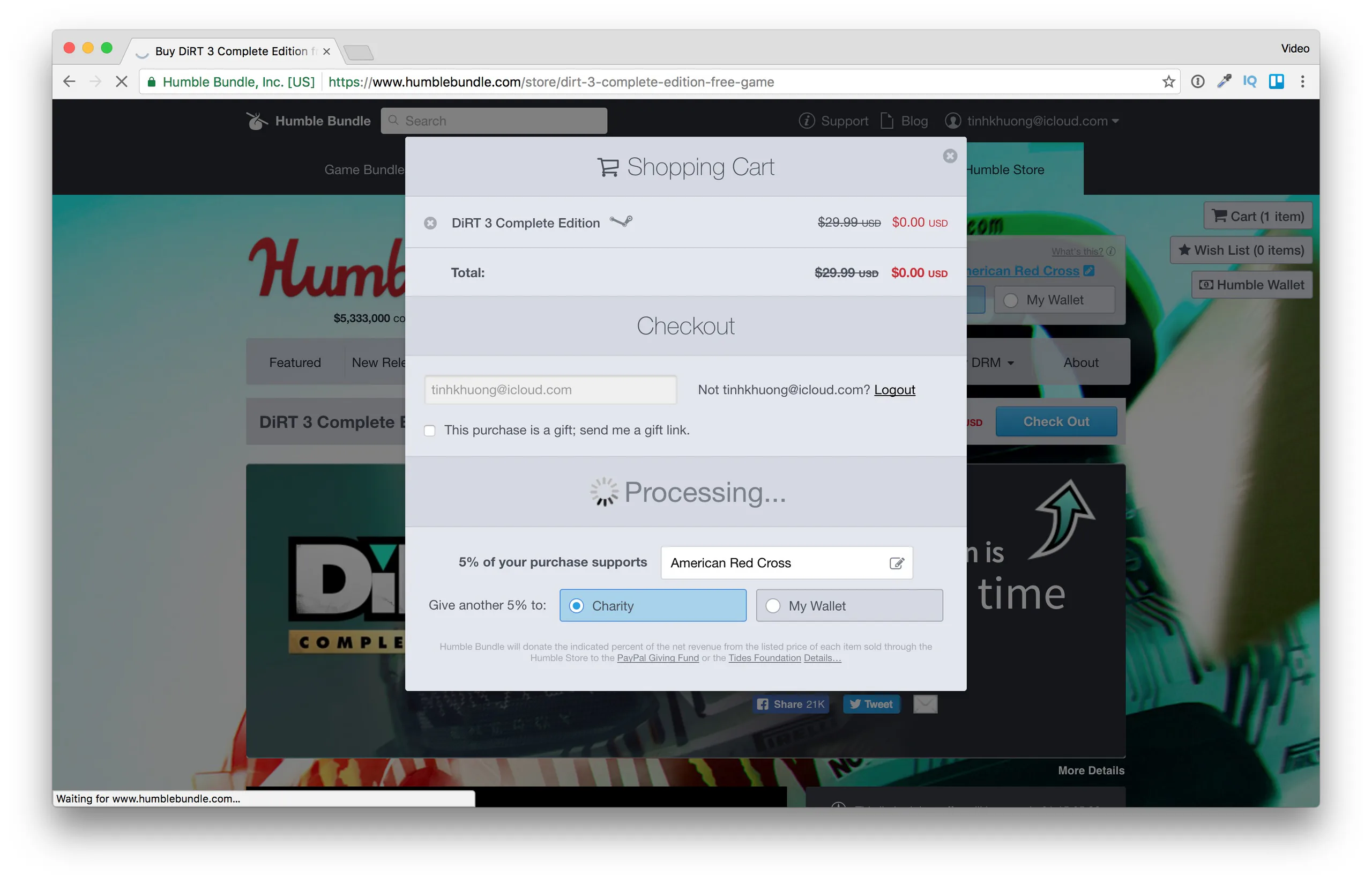
Task: Open the IQ browser extension
Action: [x=1249, y=82]
